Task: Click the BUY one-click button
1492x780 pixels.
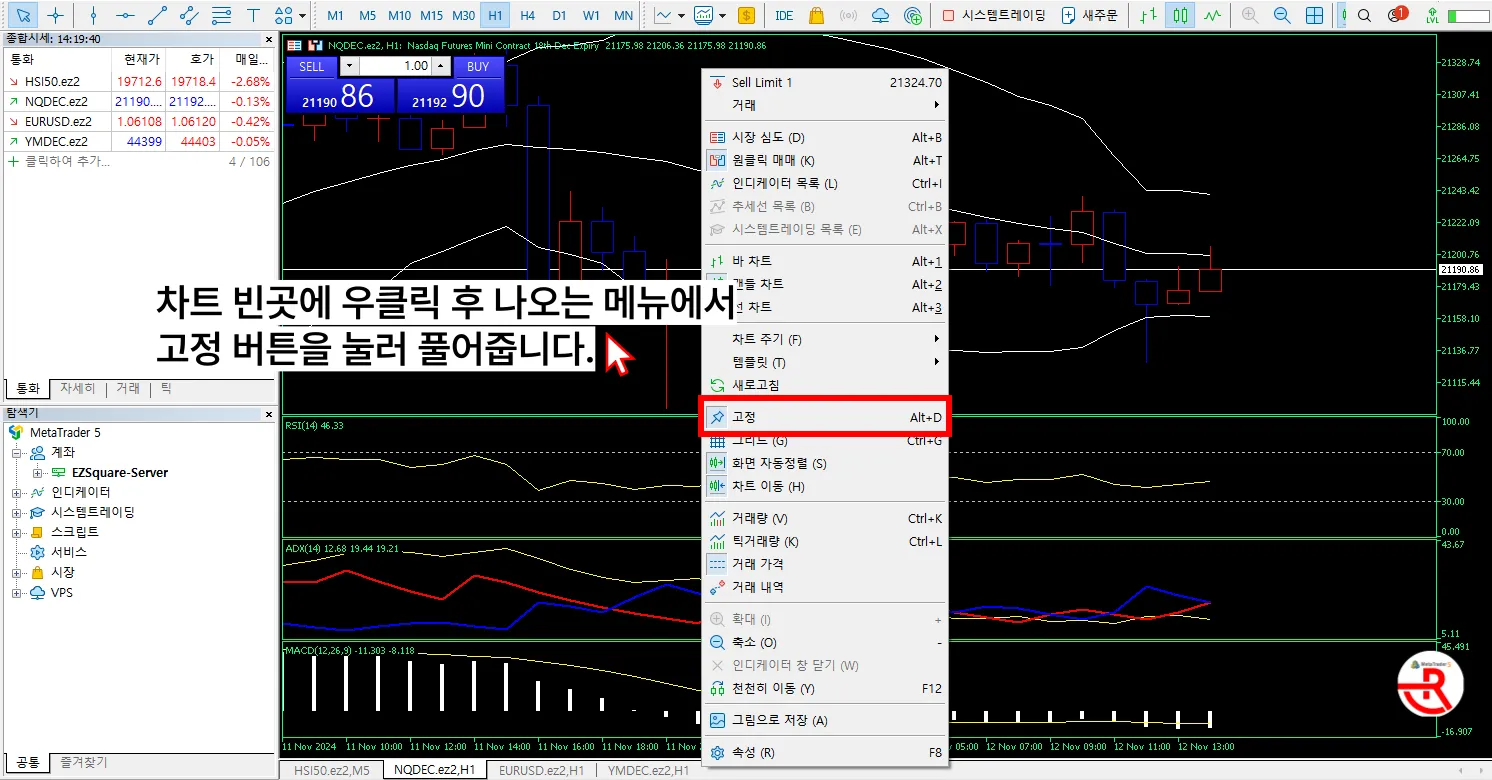Action: coord(478,66)
